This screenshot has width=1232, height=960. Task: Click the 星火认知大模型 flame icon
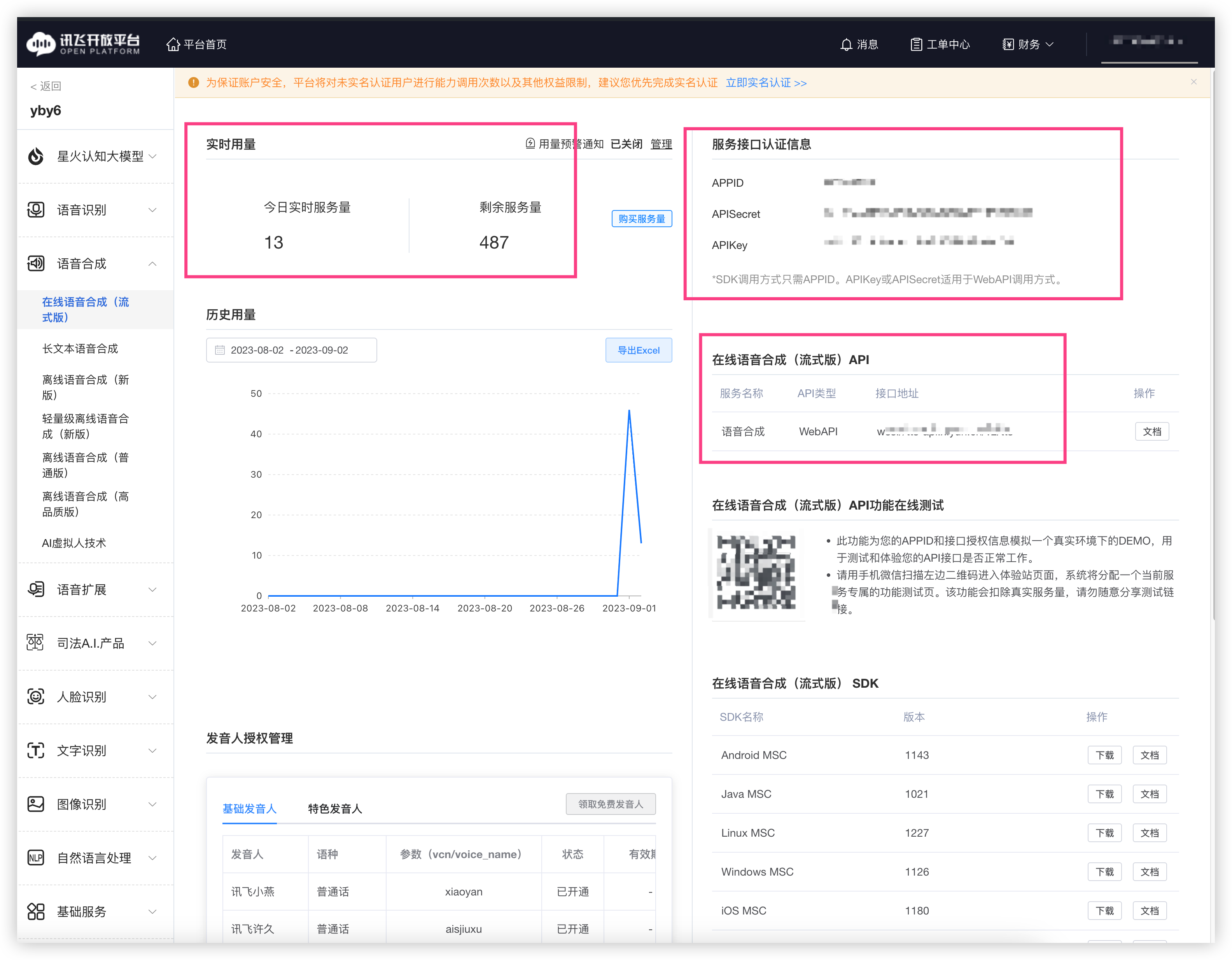36,156
